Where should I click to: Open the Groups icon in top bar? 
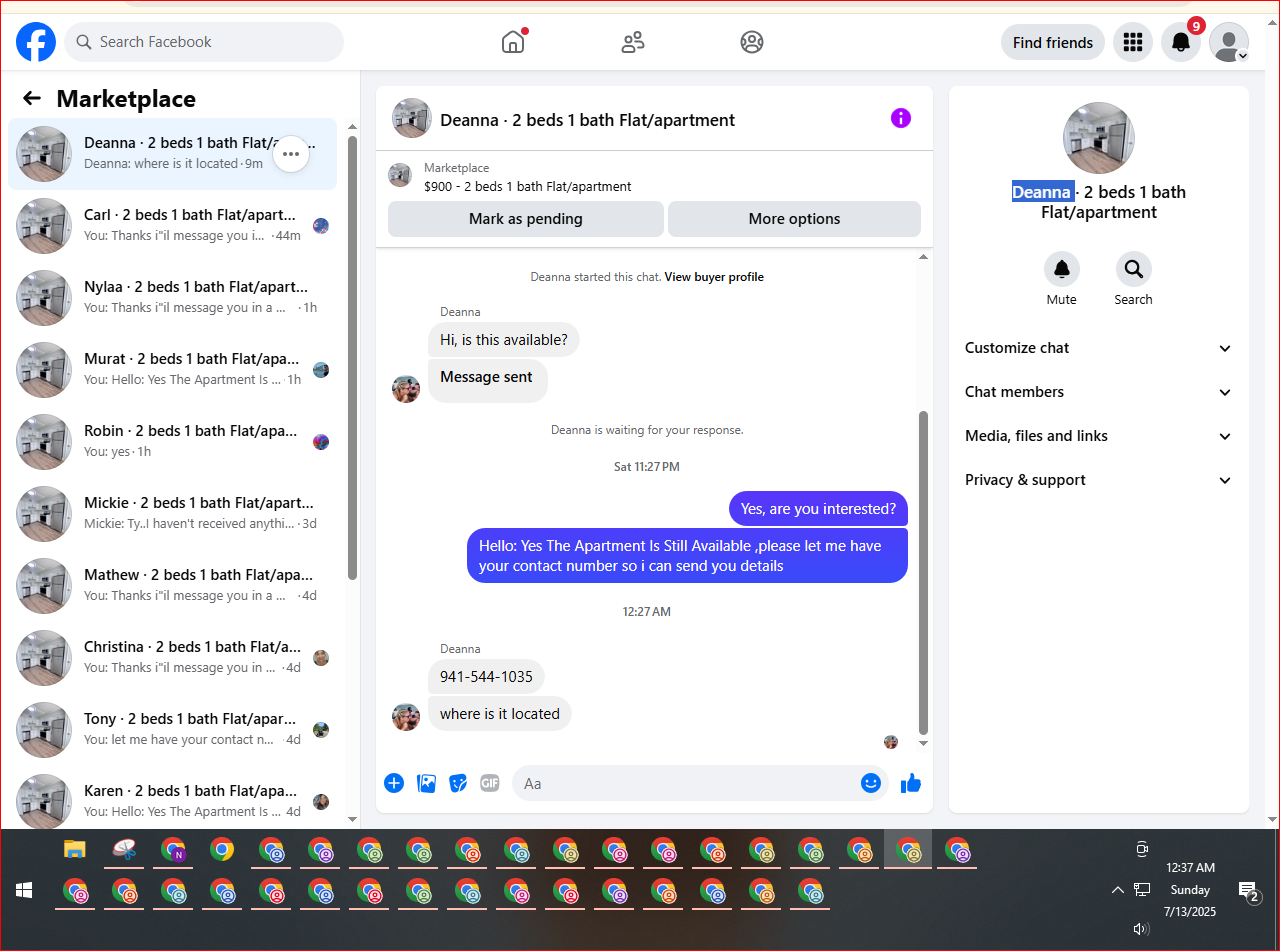tap(752, 42)
